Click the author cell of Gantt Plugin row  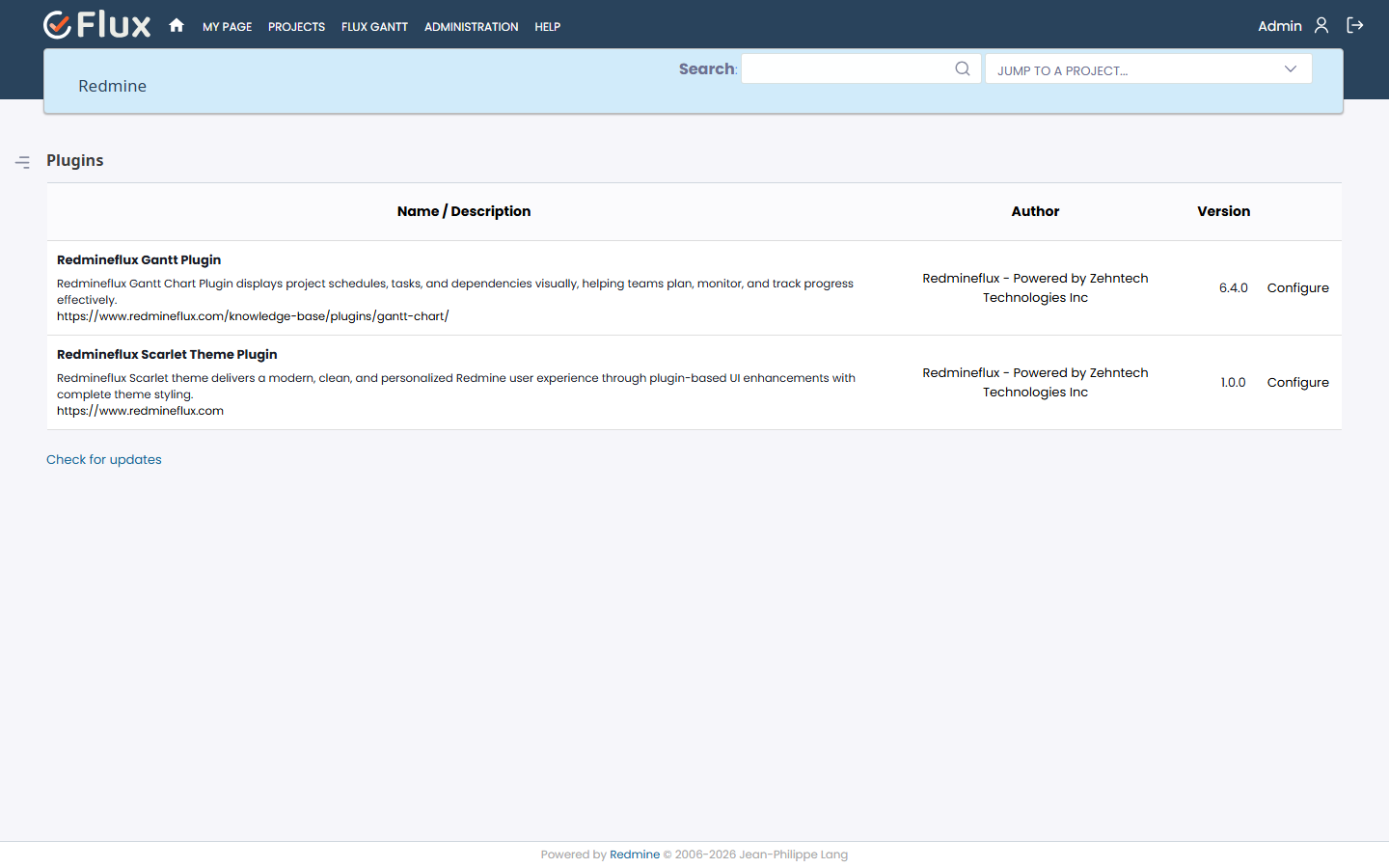pos(1035,287)
